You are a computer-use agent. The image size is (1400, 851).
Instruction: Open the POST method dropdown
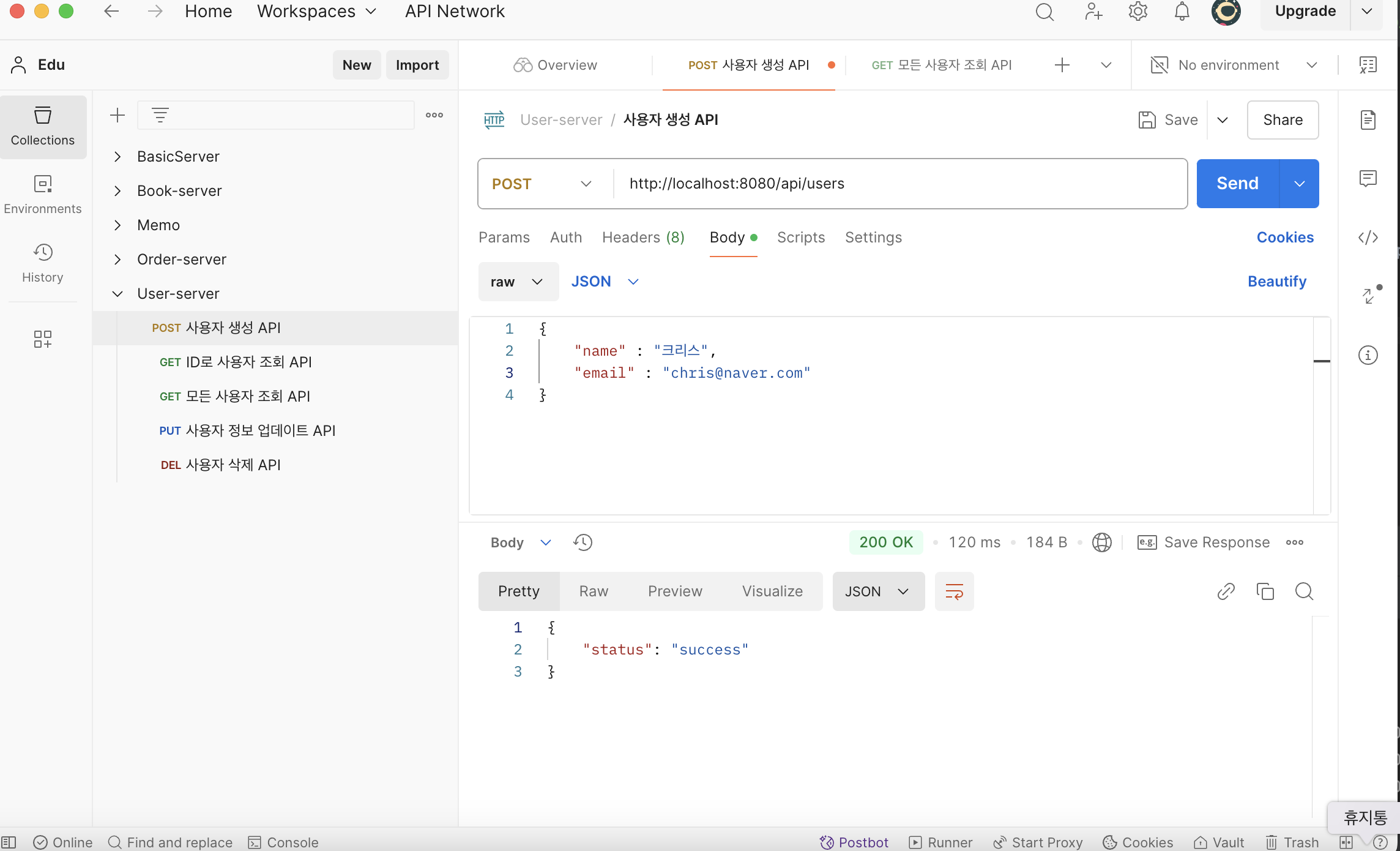[x=542, y=184]
